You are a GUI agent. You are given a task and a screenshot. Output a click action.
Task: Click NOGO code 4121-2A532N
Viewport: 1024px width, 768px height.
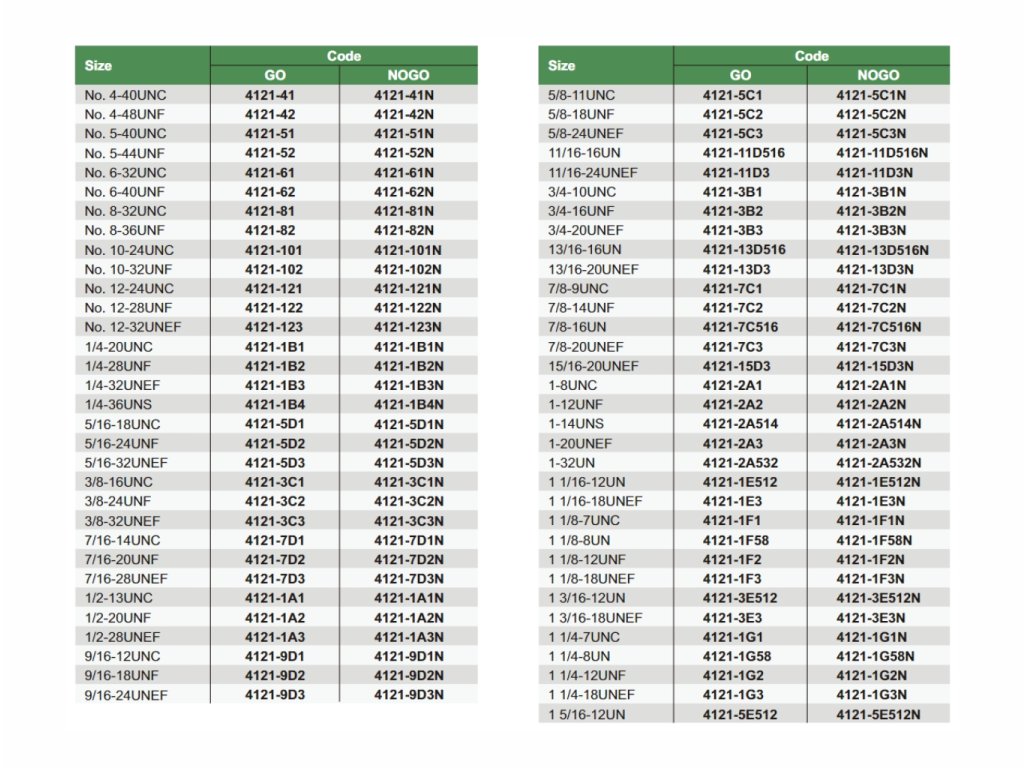880,463
